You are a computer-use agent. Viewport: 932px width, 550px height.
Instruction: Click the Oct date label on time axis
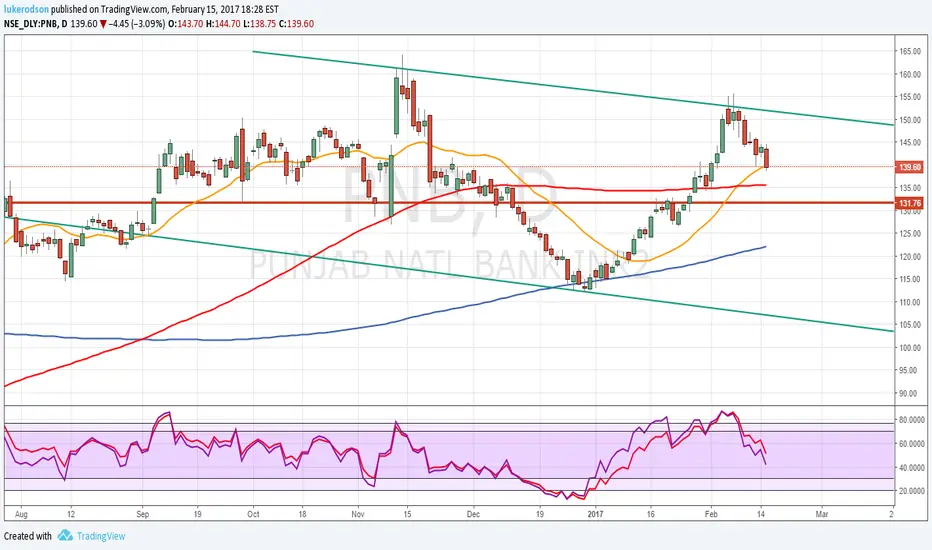253,514
